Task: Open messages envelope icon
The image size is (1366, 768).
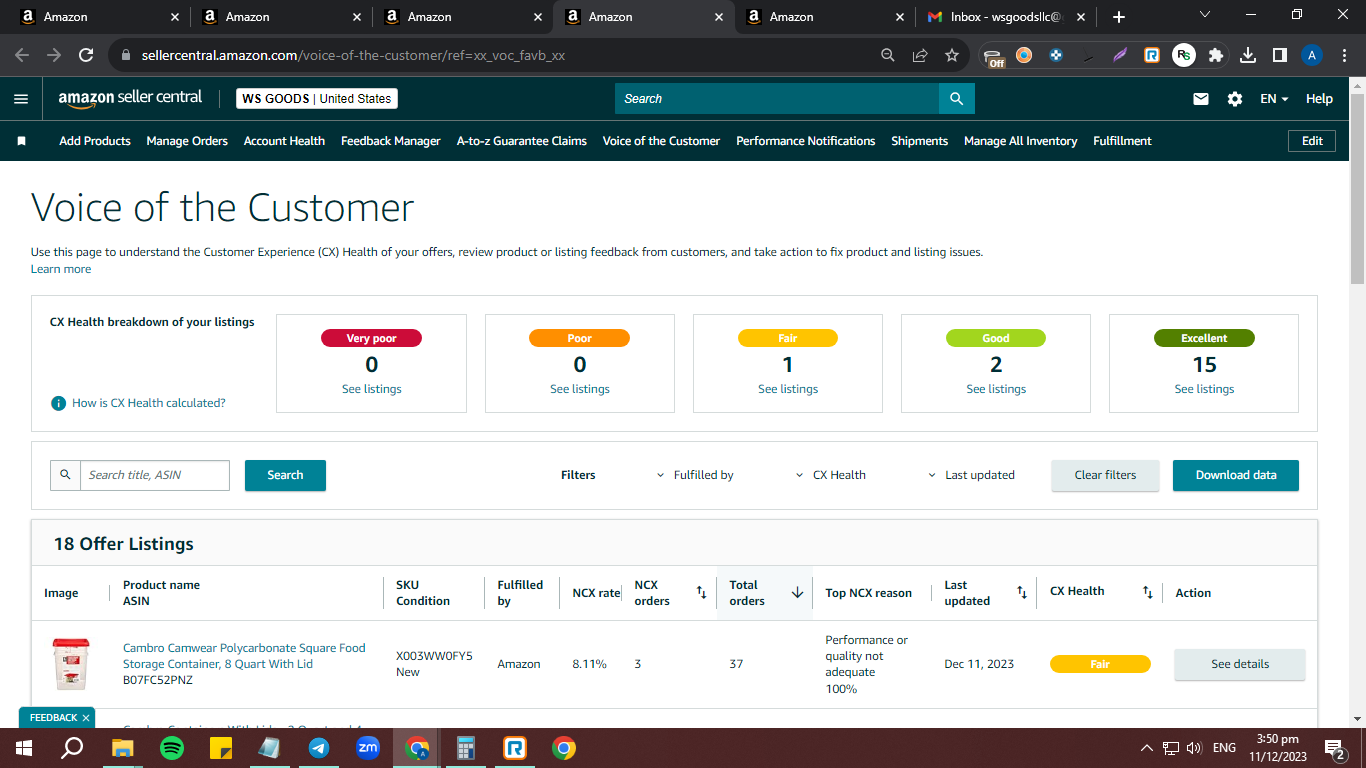Action: click(x=1201, y=99)
